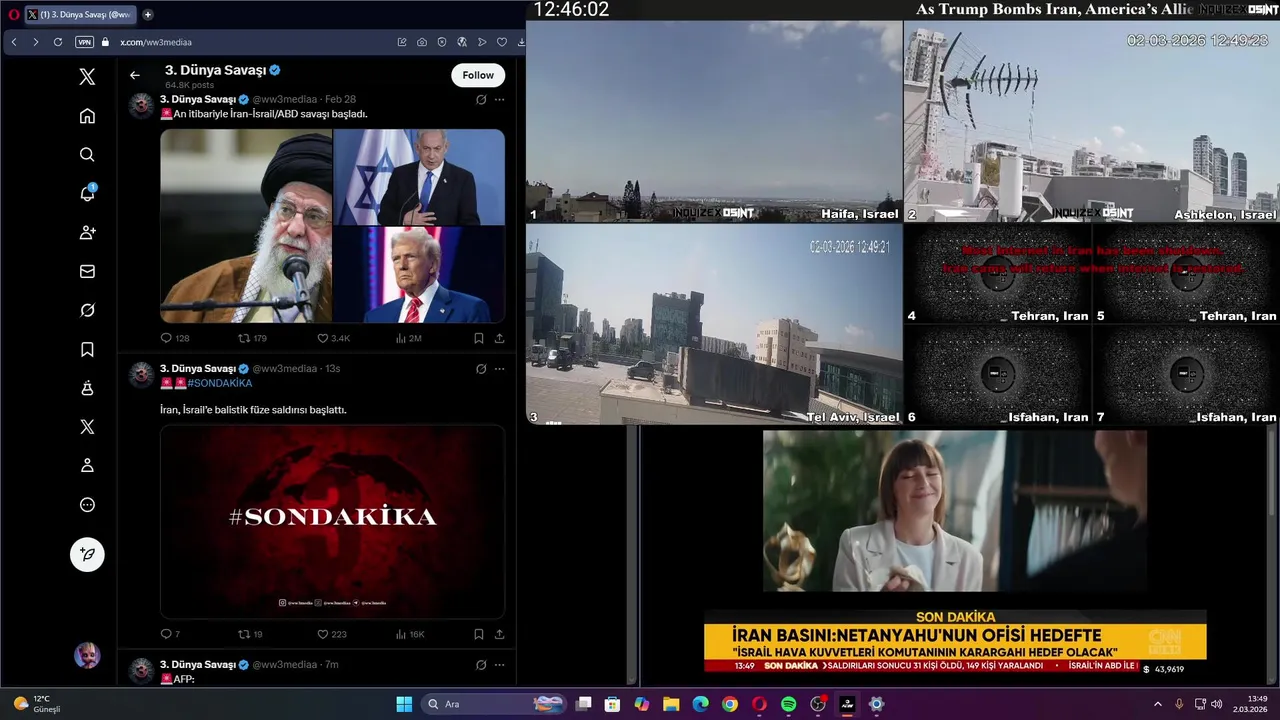Screen dimensions: 1280x720
Task: Bookmark the Feb 28 war post
Action: (479, 338)
